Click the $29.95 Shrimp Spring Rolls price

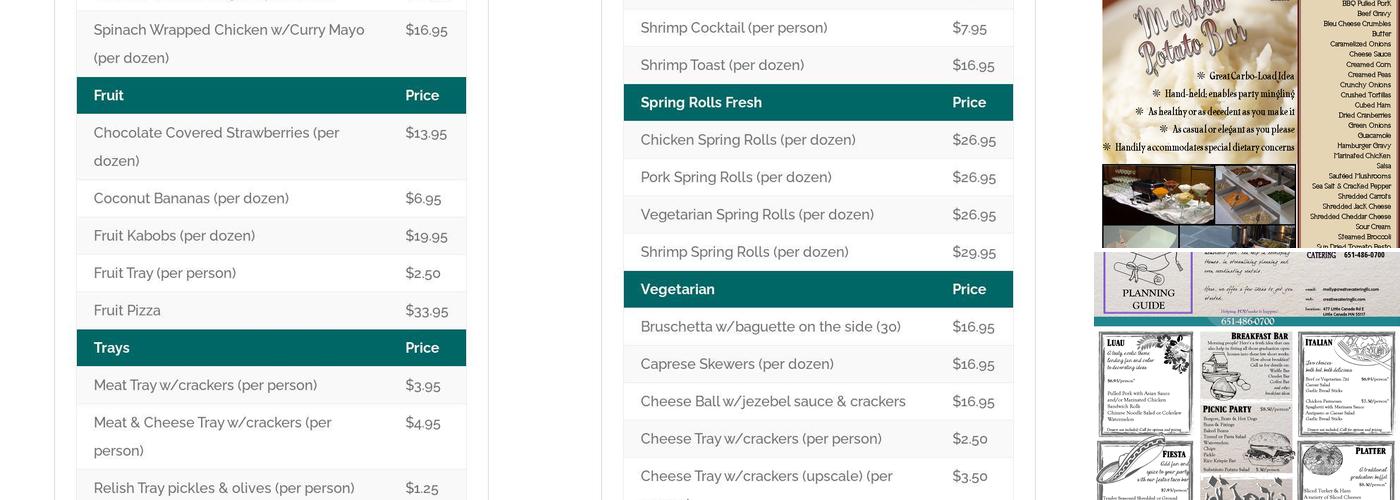[973, 253]
